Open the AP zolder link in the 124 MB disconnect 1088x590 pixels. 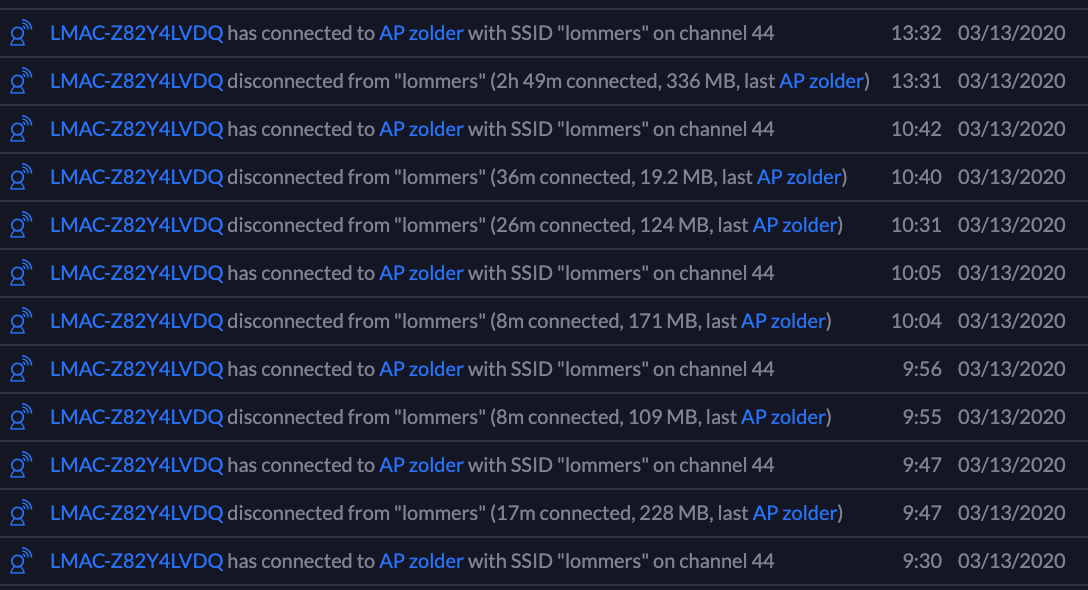coord(795,225)
